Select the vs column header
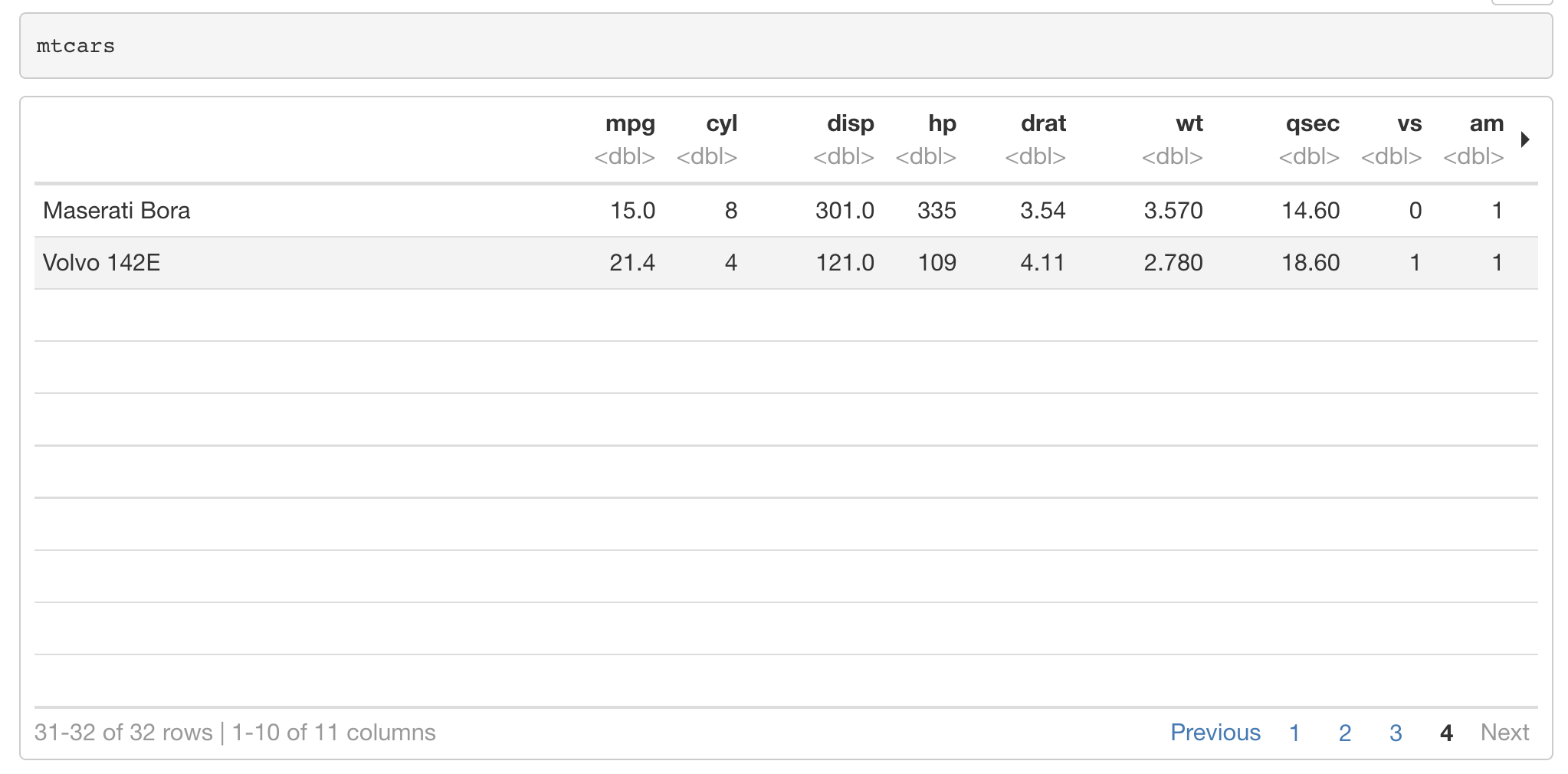1568x774 pixels. (1410, 123)
